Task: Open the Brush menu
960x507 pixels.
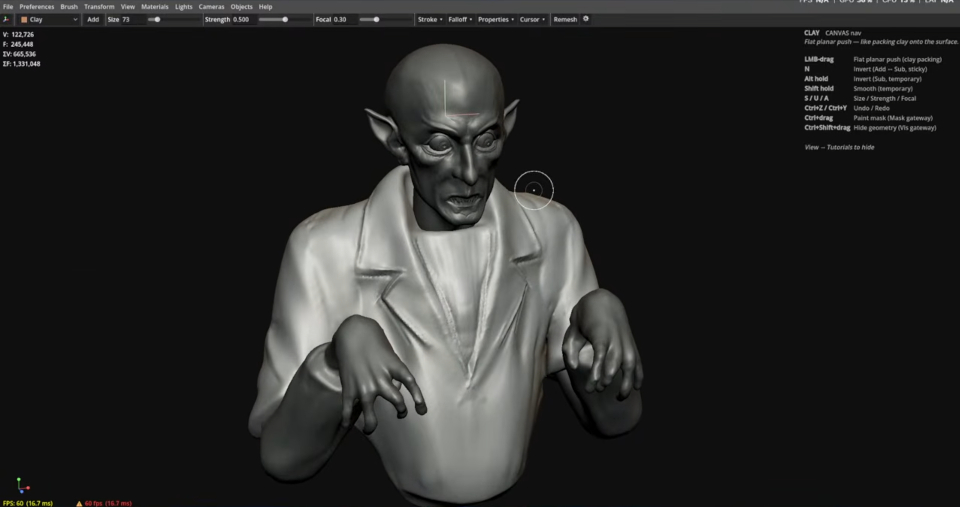Action: click(69, 7)
